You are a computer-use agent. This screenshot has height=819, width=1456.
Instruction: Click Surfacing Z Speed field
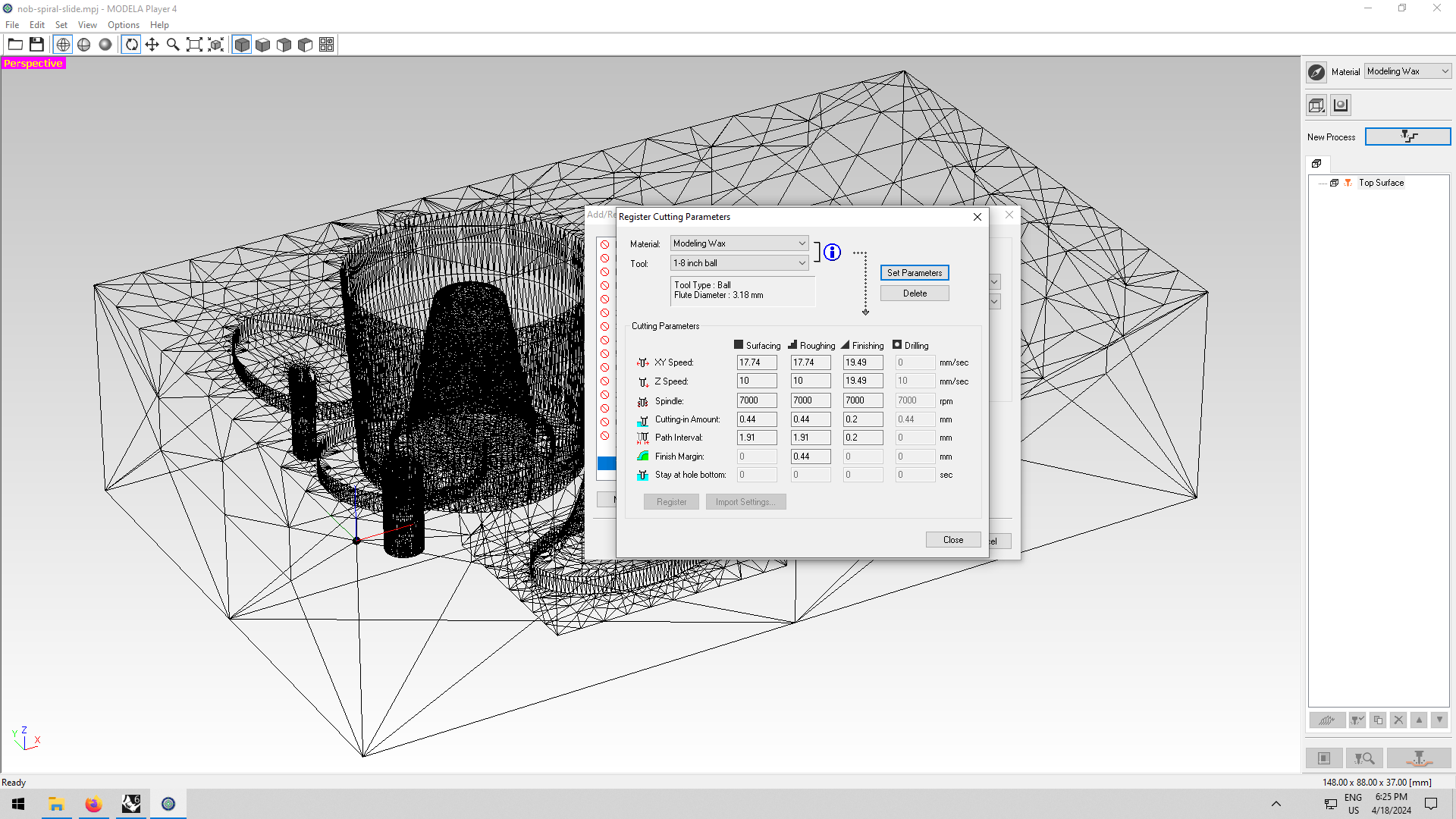click(757, 381)
